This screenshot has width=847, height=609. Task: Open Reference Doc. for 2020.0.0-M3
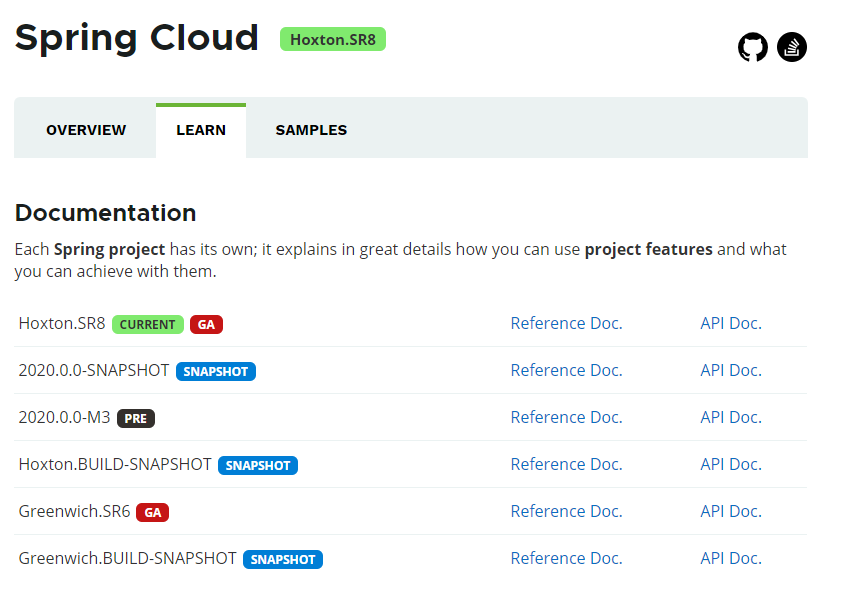pos(566,417)
